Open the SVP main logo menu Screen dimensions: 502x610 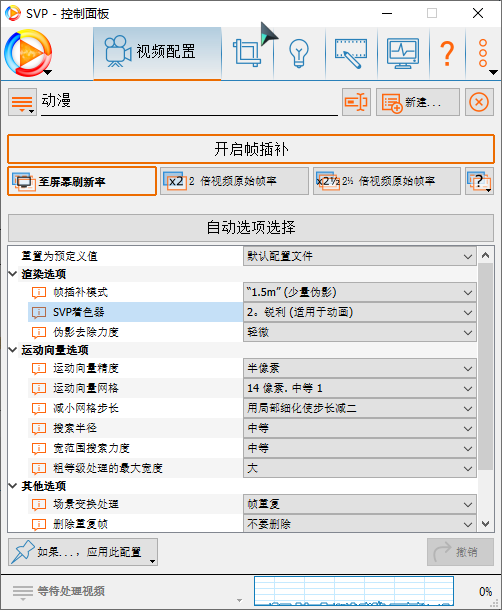pyautogui.click(x=28, y=53)
